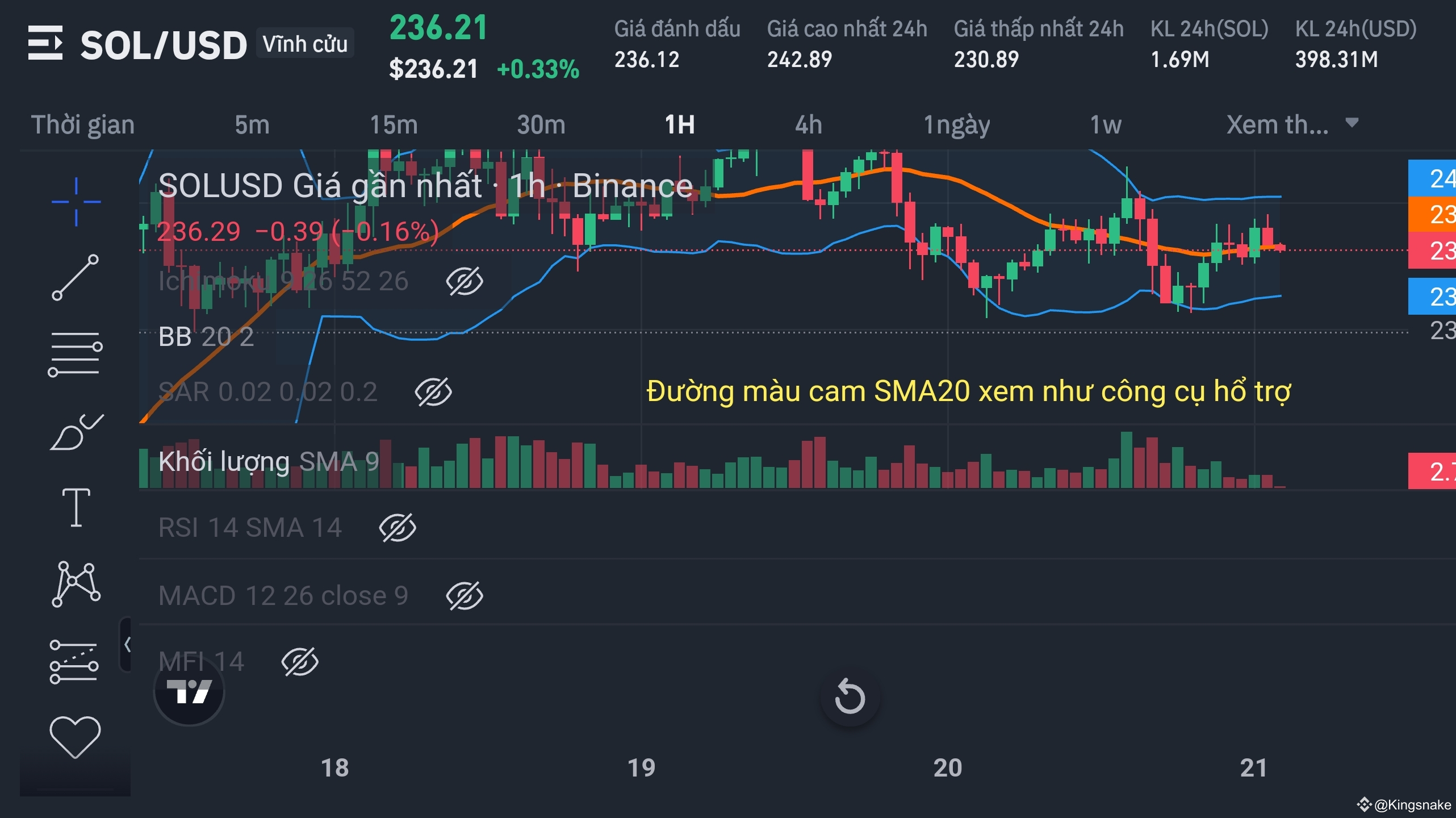
Task: Open the market list menu icon
Action: point(45,43)
